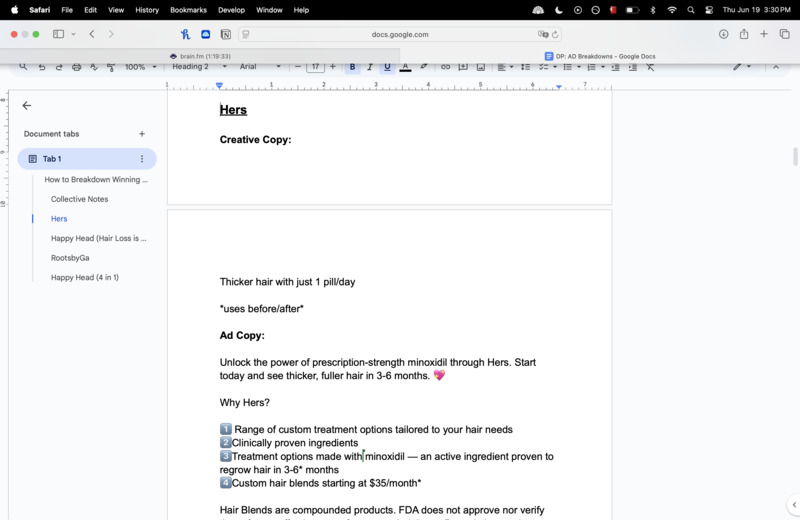
Task: Increase font size with plus button
Action: pos(333,67)
